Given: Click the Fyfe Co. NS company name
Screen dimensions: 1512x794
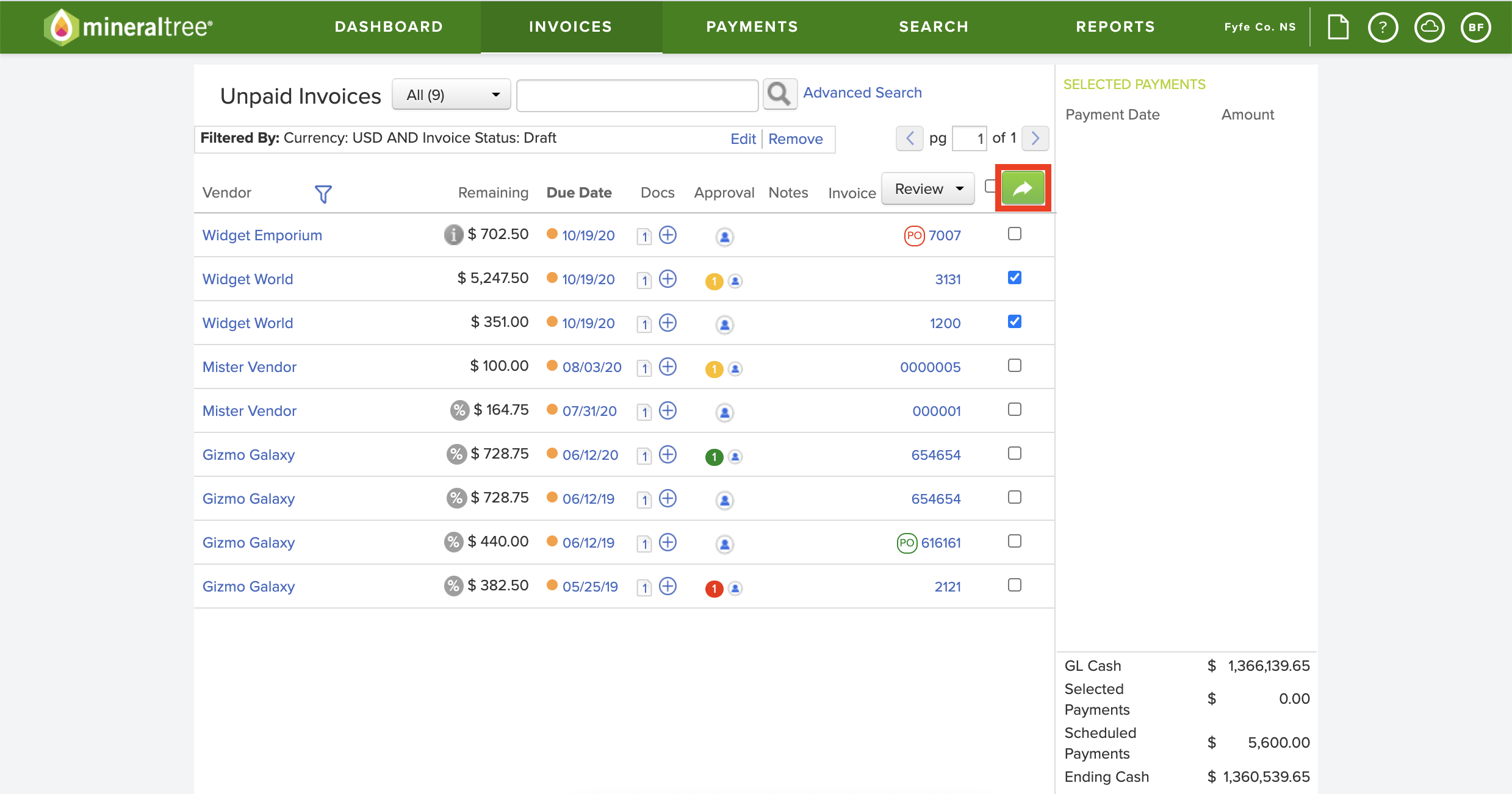Looking at the screenshot, I should (x=1260, y=27).
